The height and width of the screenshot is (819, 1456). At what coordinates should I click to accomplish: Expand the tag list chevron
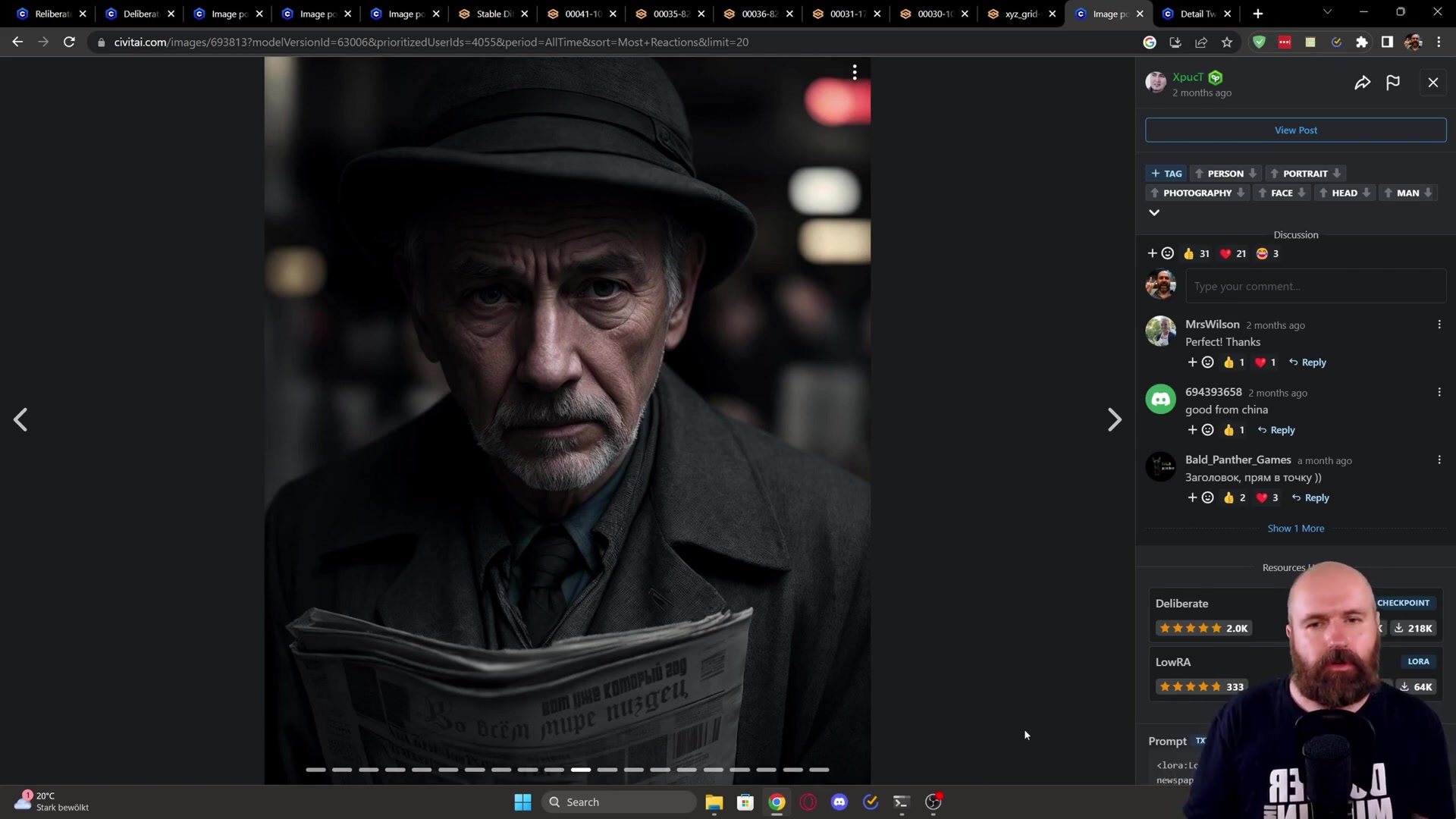[1154, 212]
